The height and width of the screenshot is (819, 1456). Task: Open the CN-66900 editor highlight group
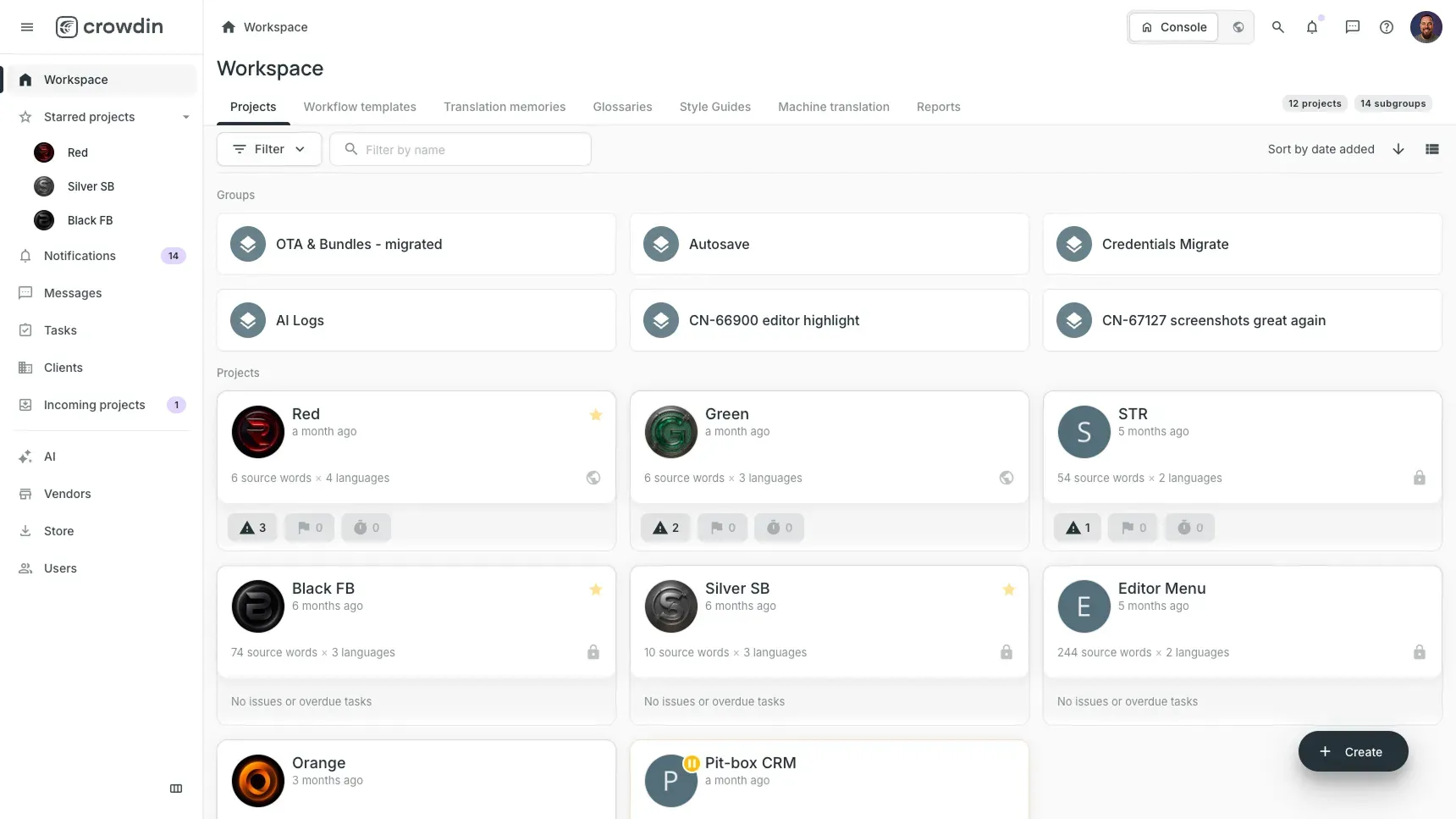click(829, 320)
